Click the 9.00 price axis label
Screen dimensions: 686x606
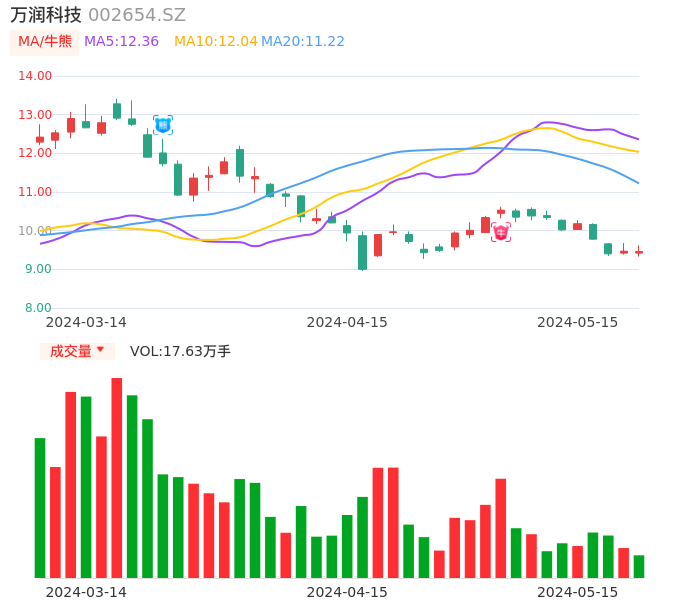38,269
